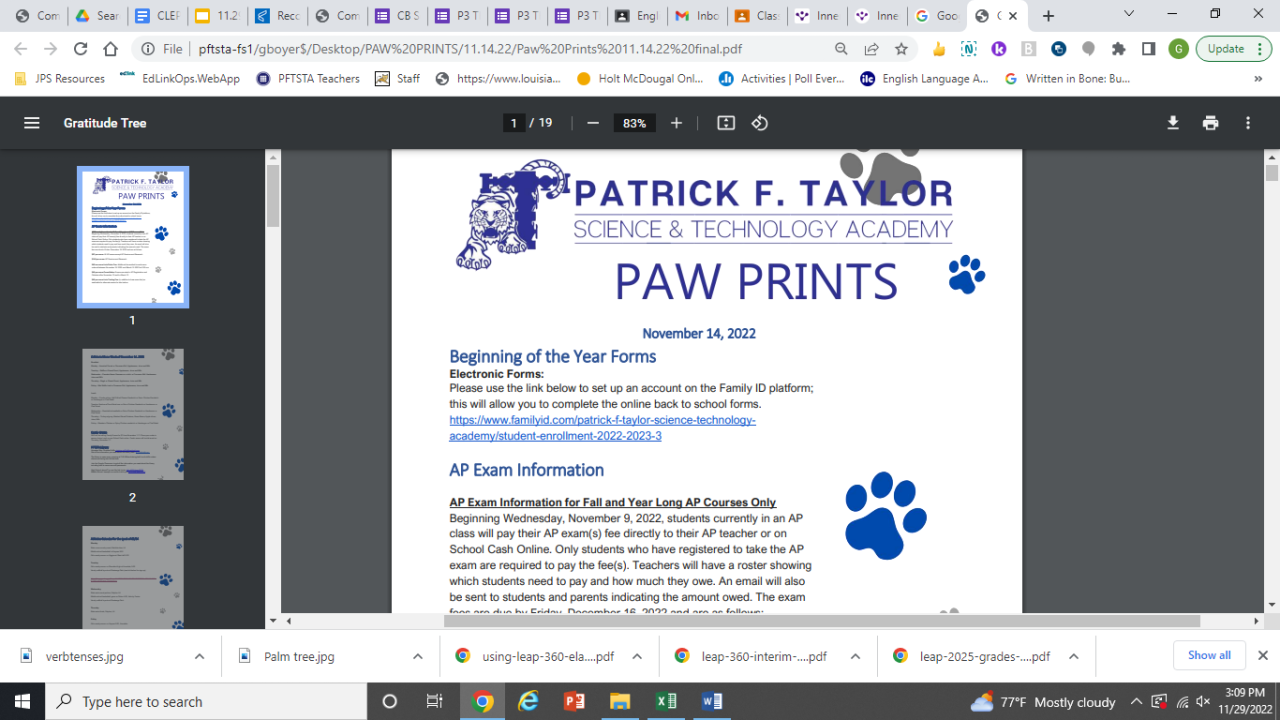The width and height of the screenshot is (1280, 720).
Task: Open the tab search dropdown arrow
Action: coord(1129,15)
